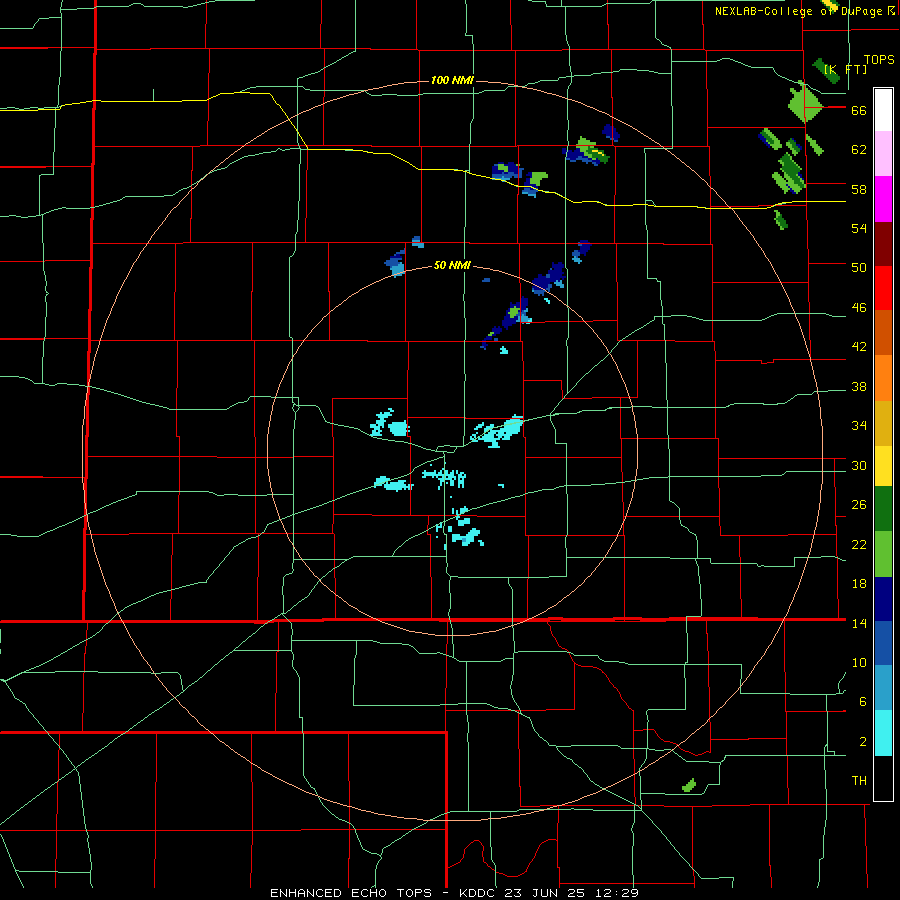Select legend value 54
This screenshot has height=900, width=900.
tap(859, 228)
